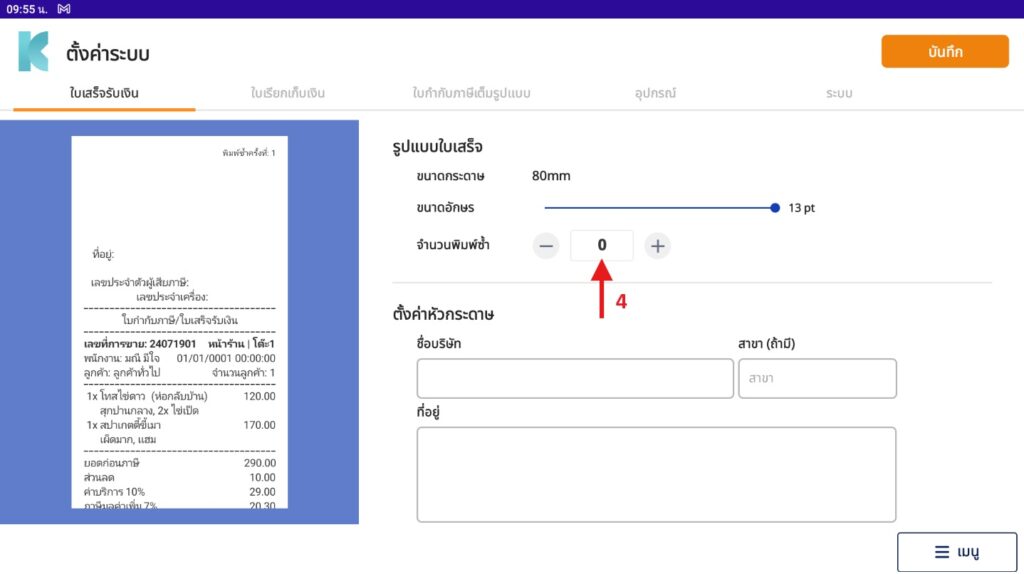Screen dimensions: 1024x574
Task: Go to อุปกรณ์ tab
Action: [655, 93]
